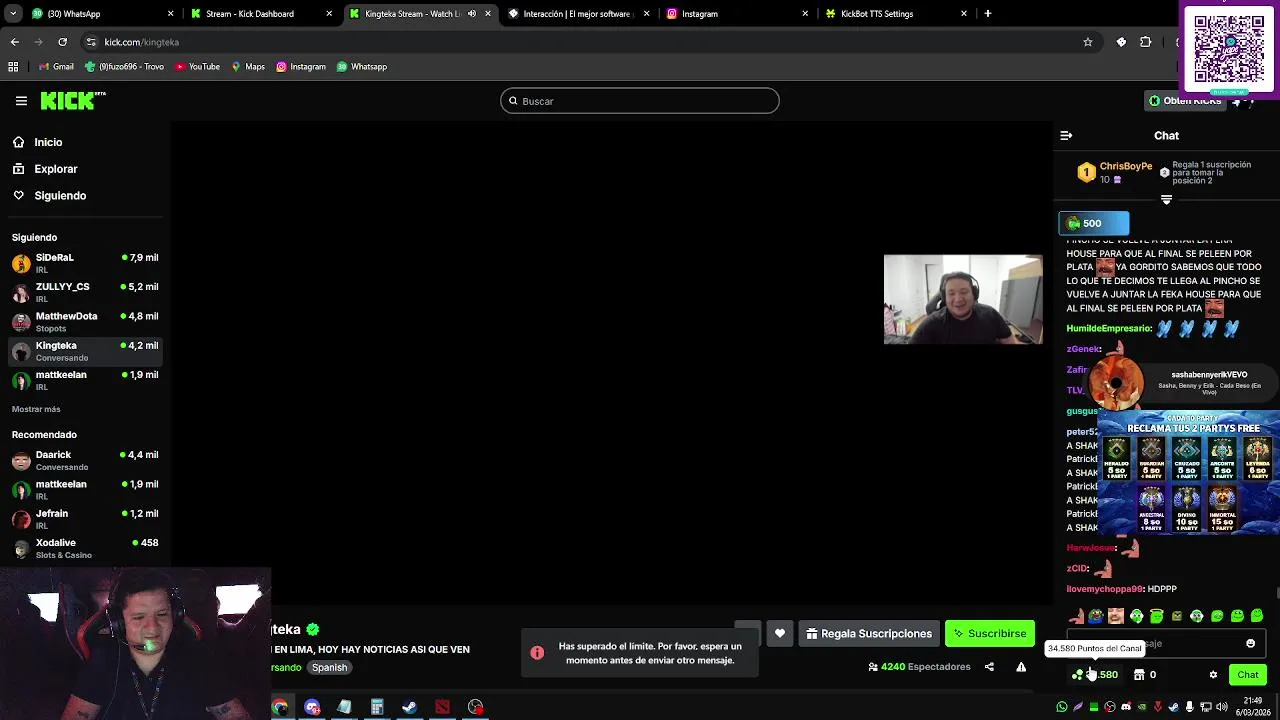Click Regala Suscripciones button
Screen dimensions: 1280x720
click(x=868, y=633)
